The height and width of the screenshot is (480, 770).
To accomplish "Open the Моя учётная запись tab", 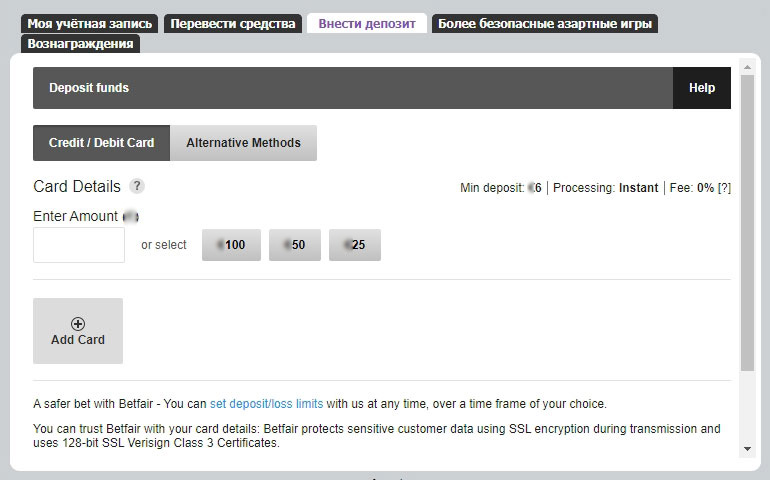I will pyautogui.click(x=90, y=23).
